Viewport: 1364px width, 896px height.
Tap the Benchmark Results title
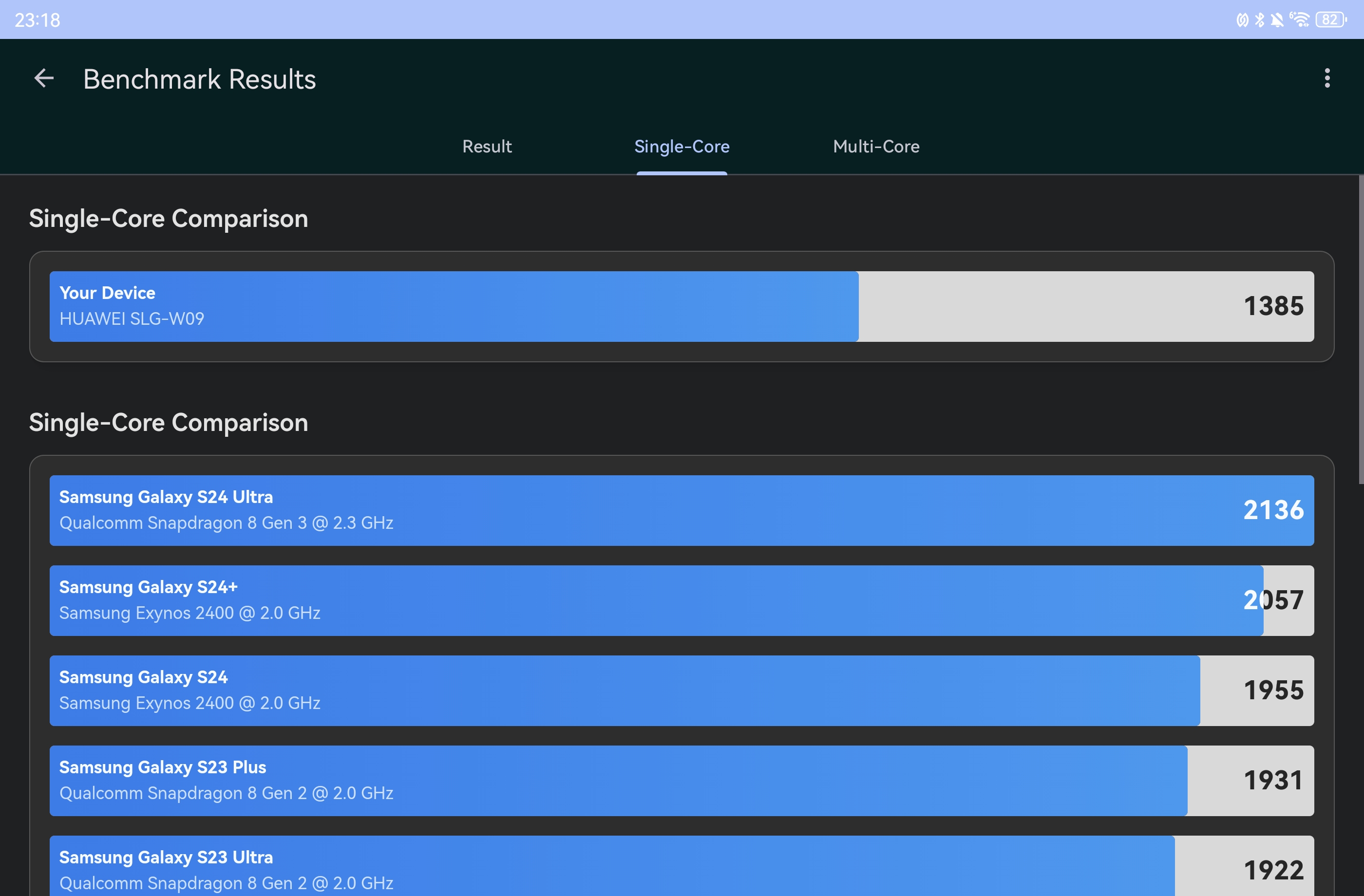click(199, 79)
